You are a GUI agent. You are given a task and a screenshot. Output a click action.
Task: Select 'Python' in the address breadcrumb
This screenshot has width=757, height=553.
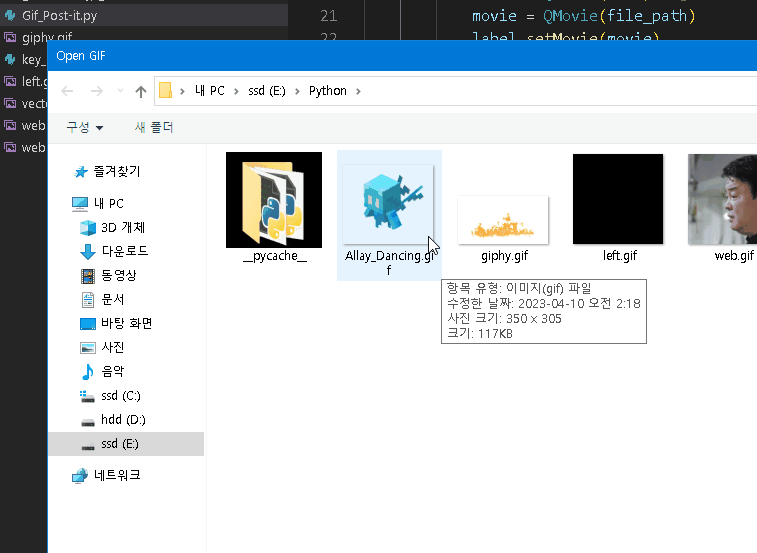tap(328, 91)
